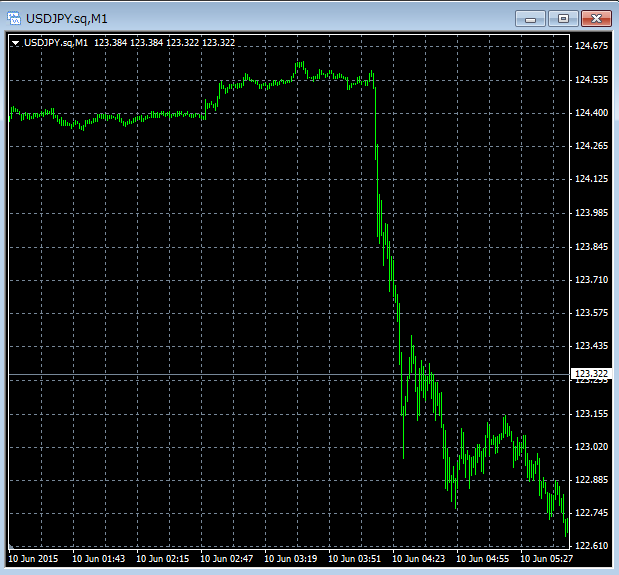Screen dimensions: 619x575
Task: Click the 10 Jun 04:23 time label
Action: pos(420,560)
